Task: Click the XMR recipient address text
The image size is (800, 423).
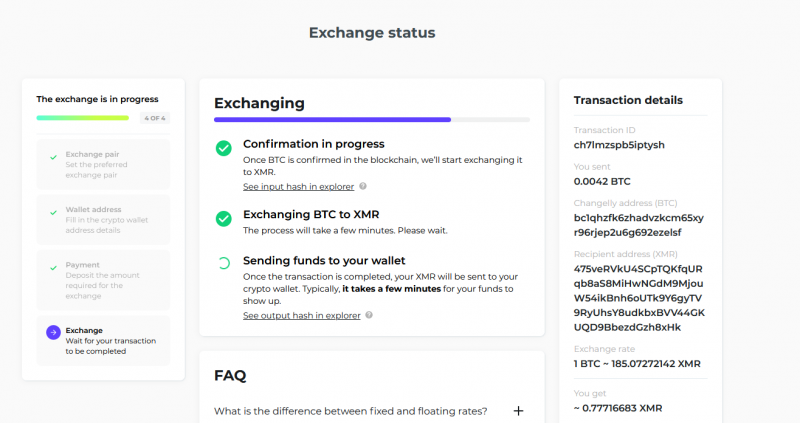Action: coord(640,297)
